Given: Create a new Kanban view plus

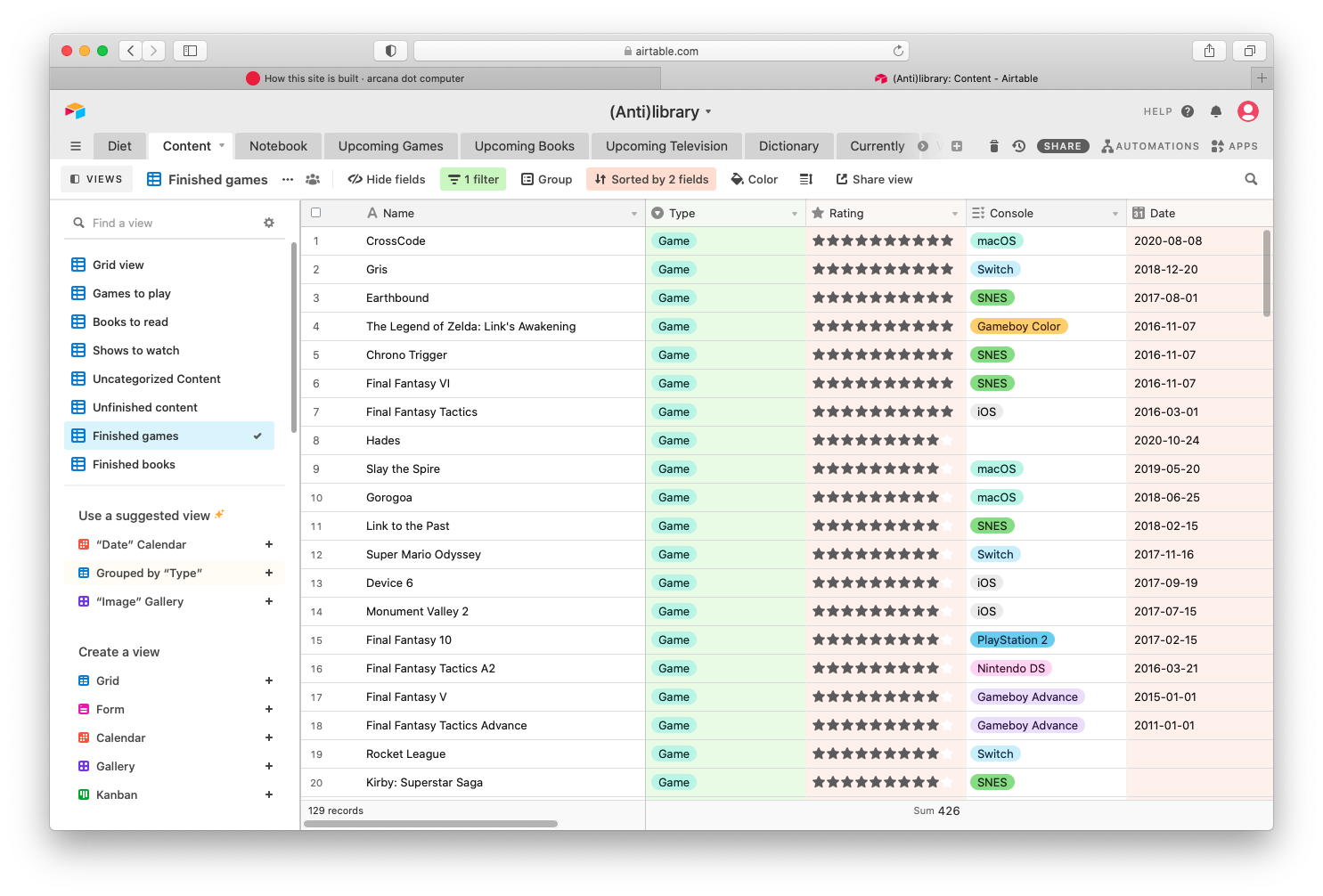Looking at the screenshot, I should click(269, 794).
